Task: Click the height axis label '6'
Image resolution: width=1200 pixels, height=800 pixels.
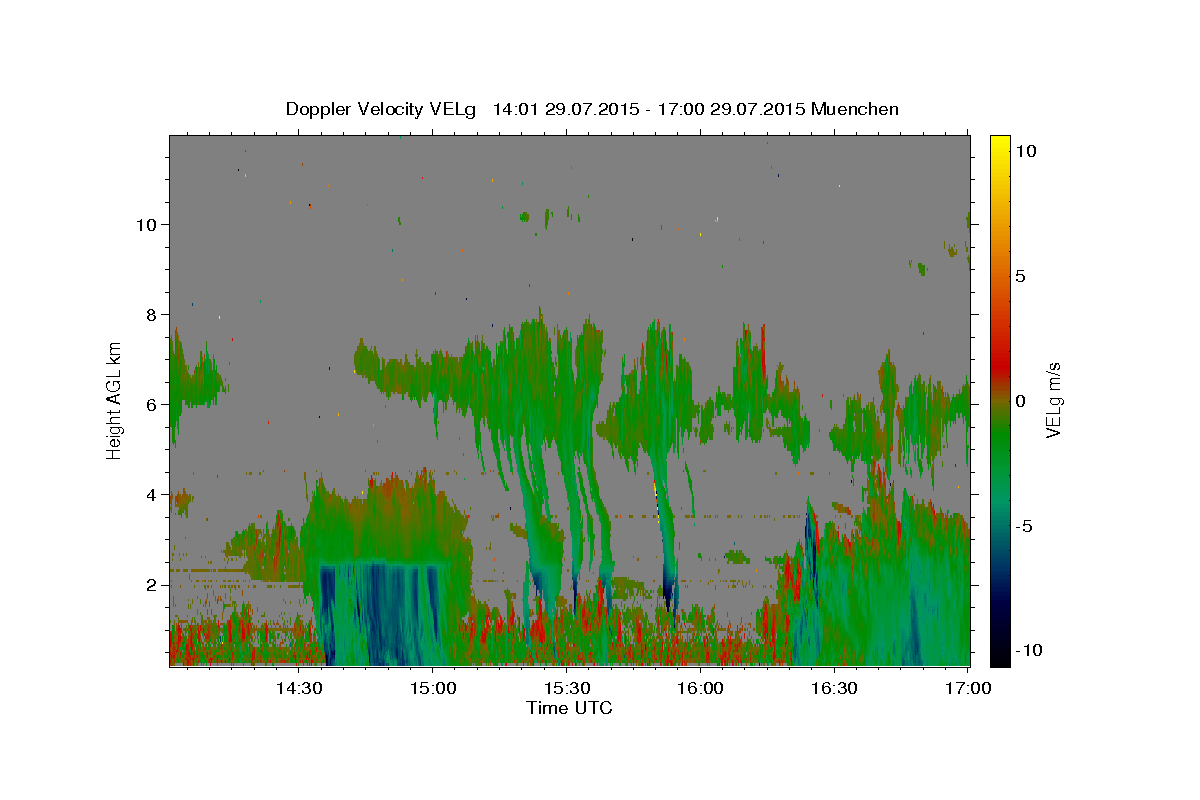Action: 152,405
